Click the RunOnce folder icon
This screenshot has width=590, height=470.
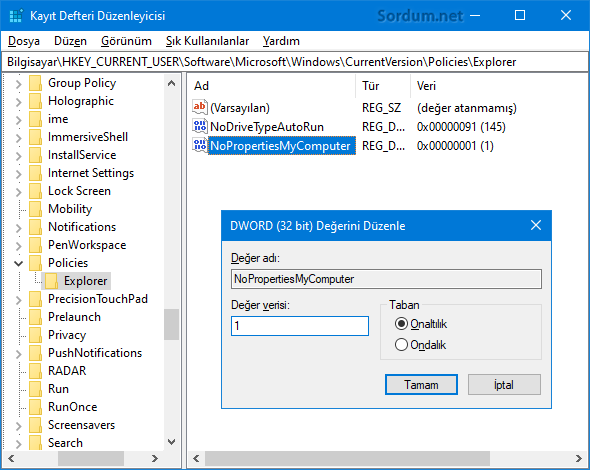click(35, 407)
